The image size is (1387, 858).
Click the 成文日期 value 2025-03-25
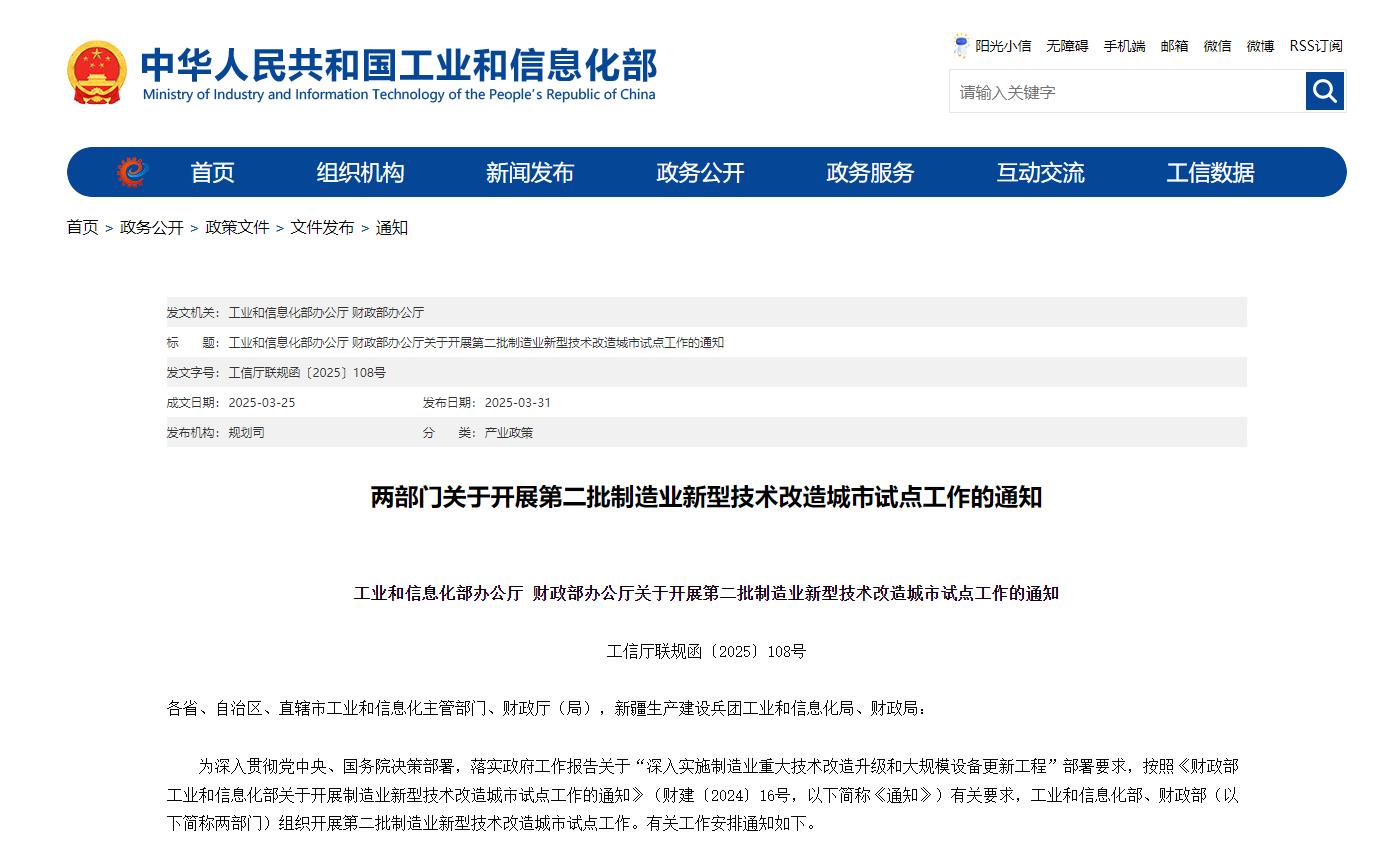pyautogui.click(x=262, y=403)
